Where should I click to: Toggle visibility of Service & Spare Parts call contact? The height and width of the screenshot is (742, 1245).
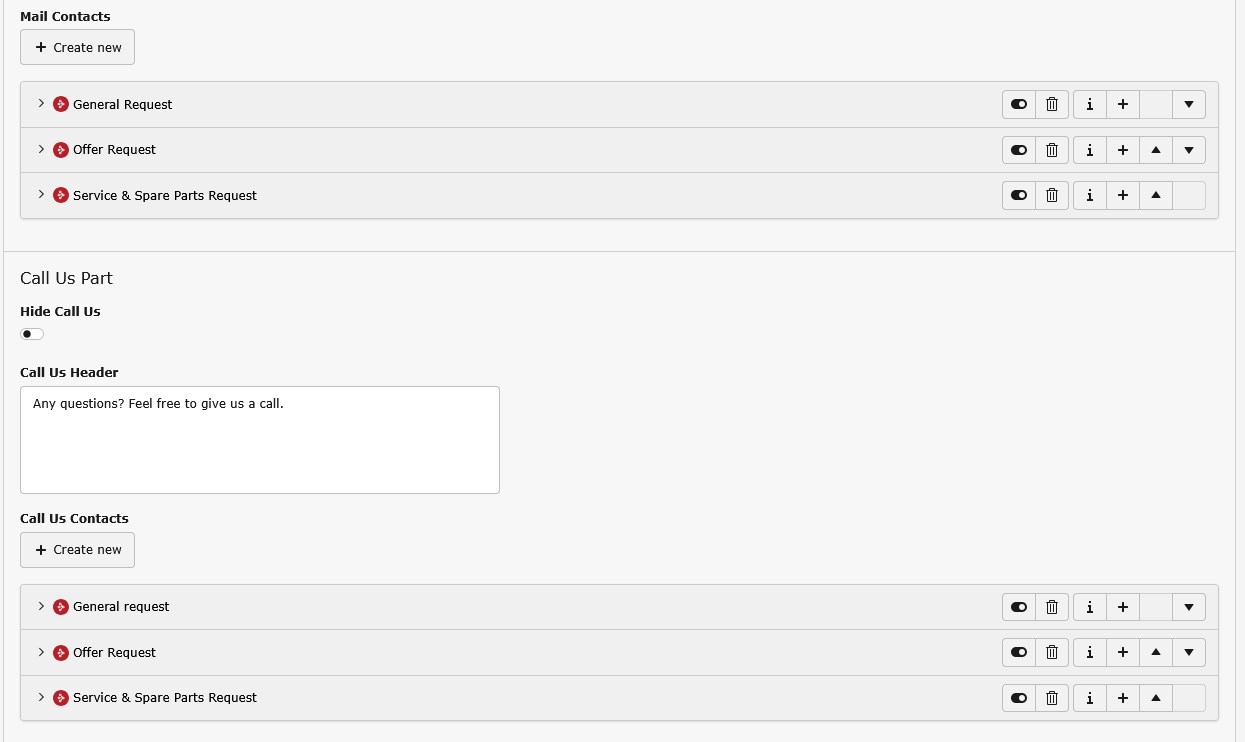point(1019,697)
